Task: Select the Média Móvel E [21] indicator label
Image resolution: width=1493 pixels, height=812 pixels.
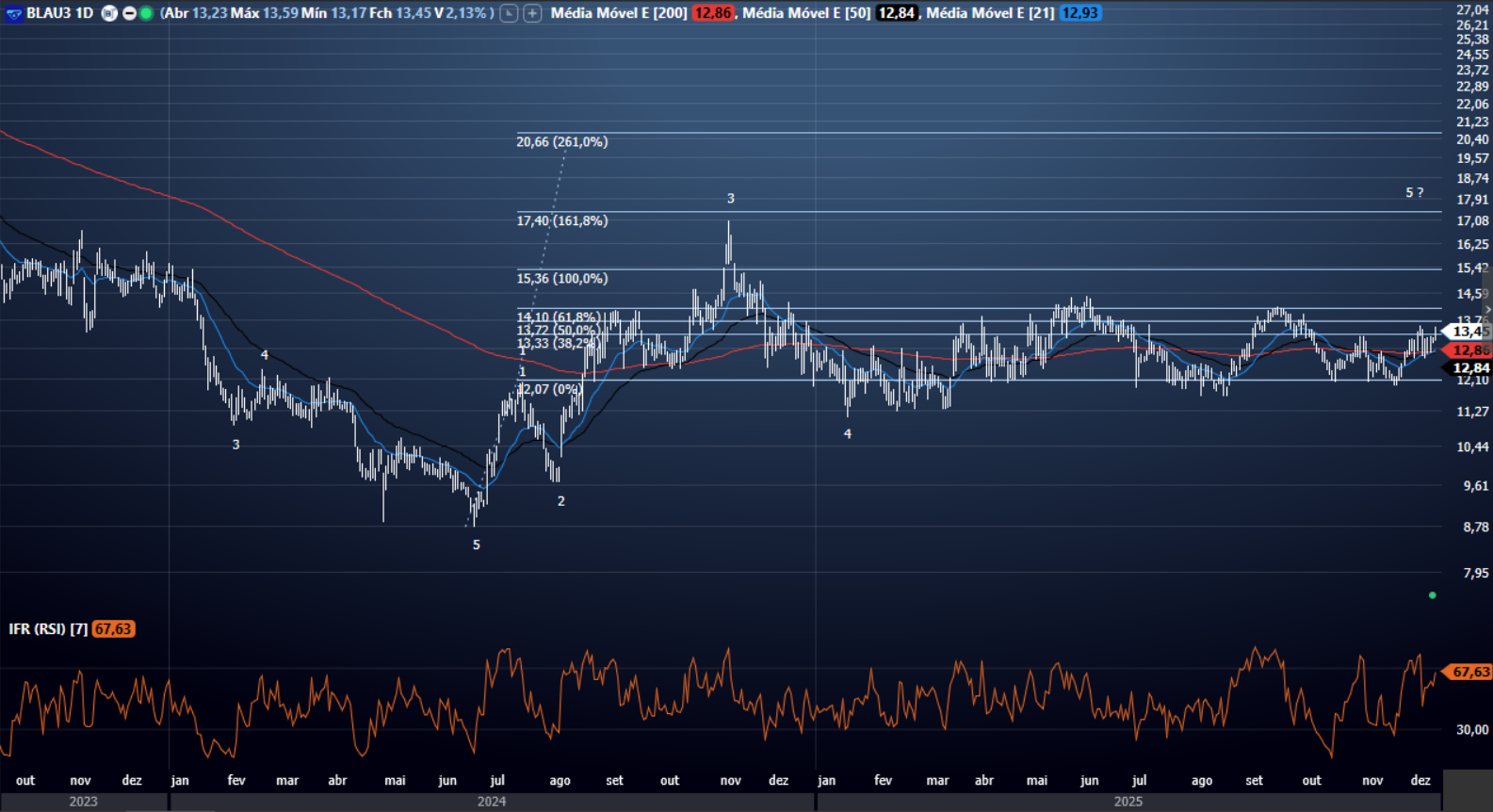Action: [989, 13]
